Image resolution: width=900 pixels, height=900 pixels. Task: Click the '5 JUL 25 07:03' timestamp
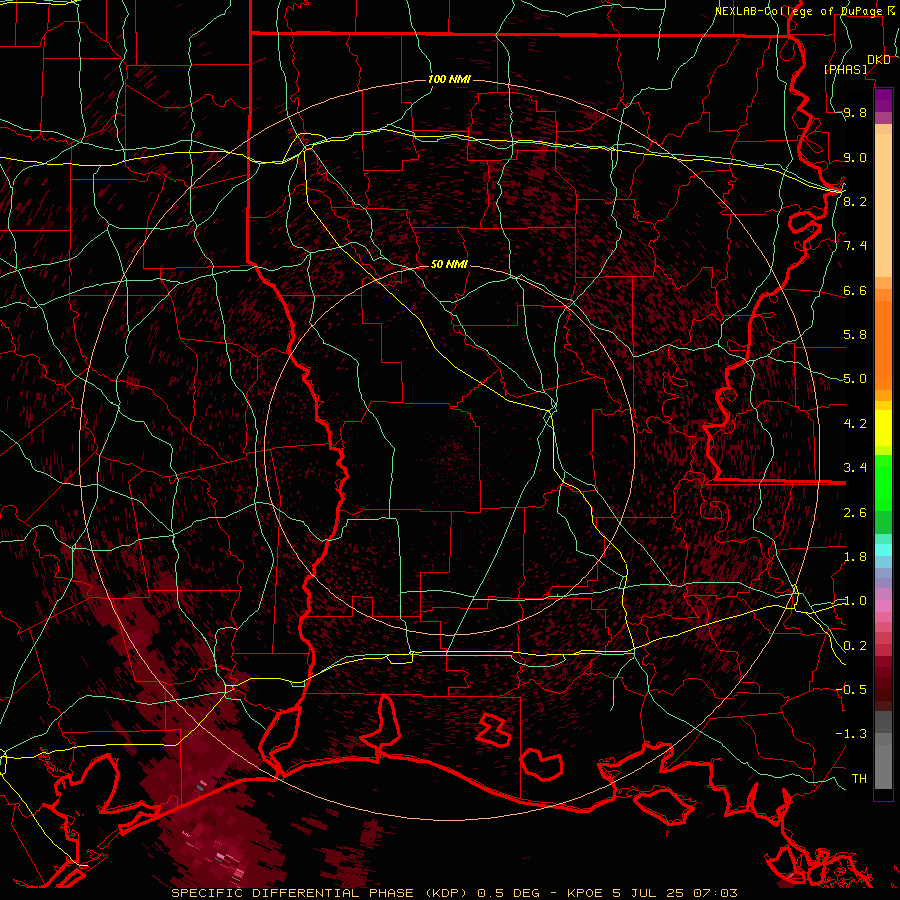pyautogui.click(x=676, y=893)
